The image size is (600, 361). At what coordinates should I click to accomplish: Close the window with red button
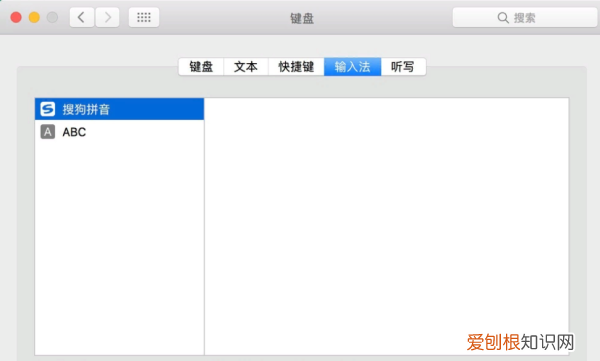(x=16, y=17)
